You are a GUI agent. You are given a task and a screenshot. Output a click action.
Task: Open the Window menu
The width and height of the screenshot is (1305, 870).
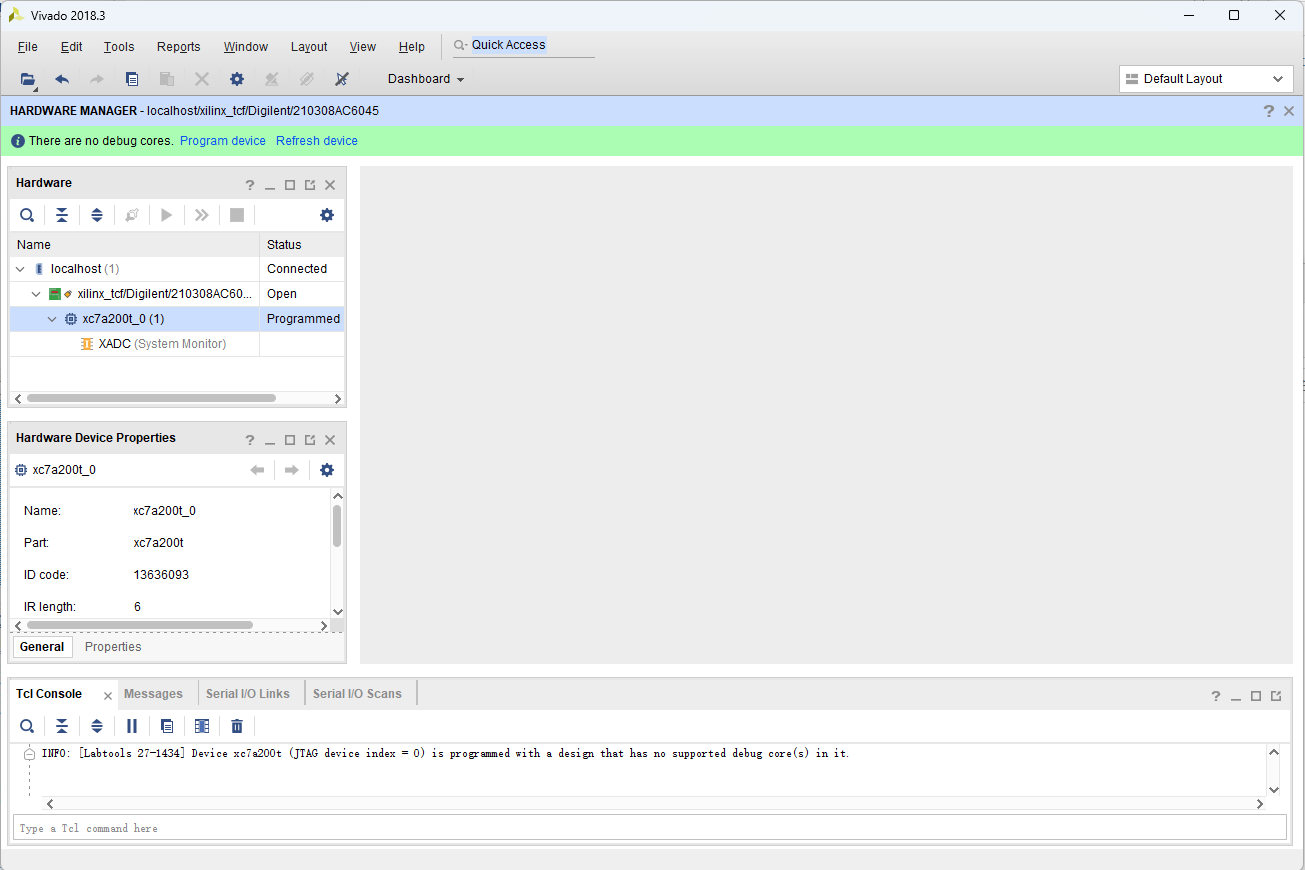[x=246, y=47]
